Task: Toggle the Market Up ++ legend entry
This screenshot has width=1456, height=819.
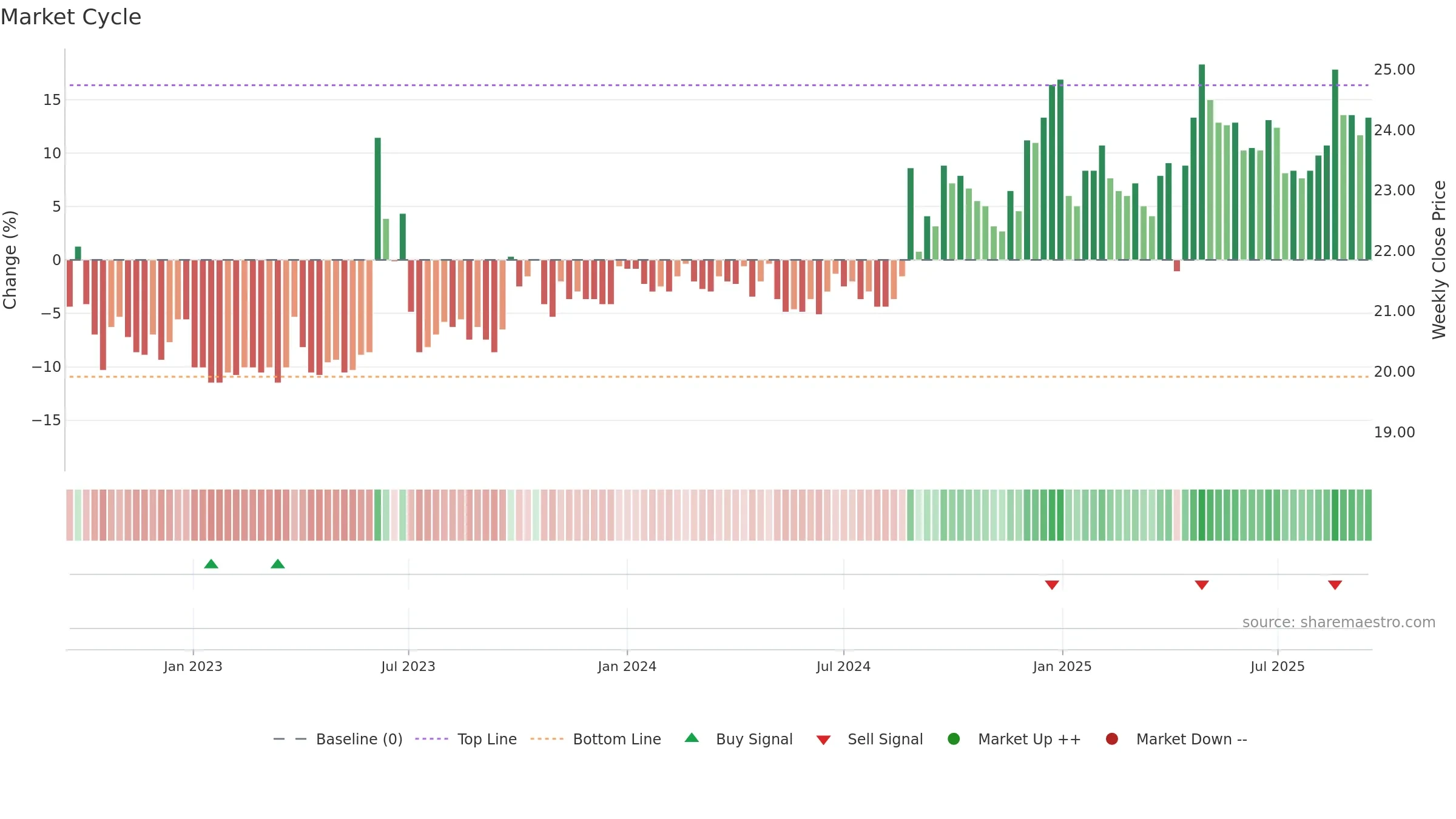Action: [x=1014, y=739]
